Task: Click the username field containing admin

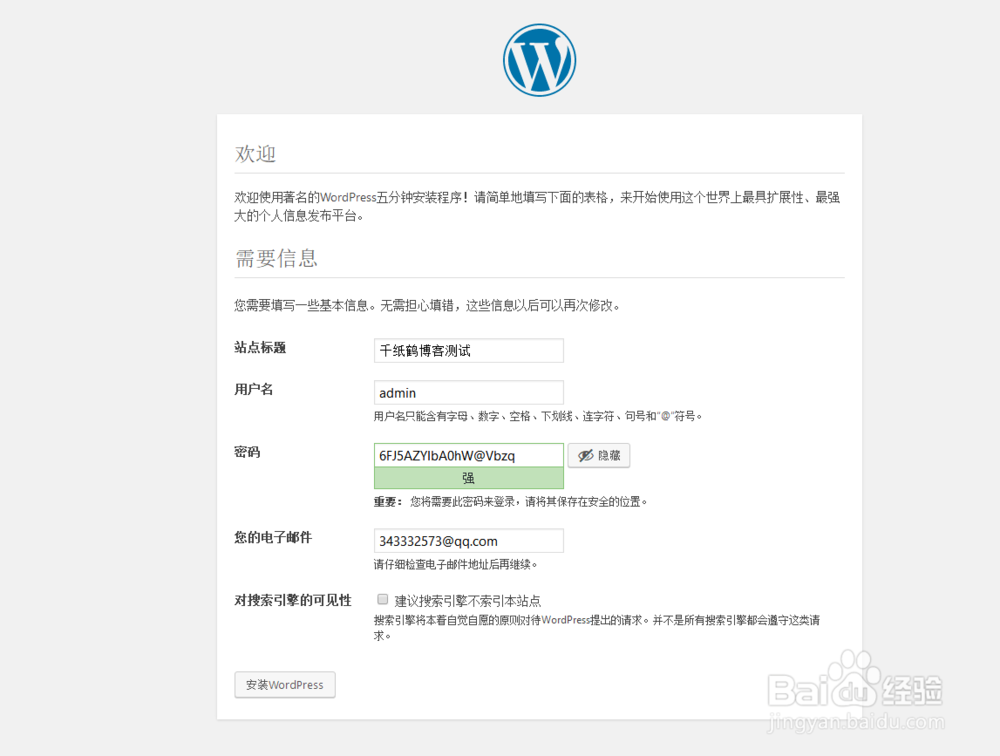Action: (x=469, y=392)
